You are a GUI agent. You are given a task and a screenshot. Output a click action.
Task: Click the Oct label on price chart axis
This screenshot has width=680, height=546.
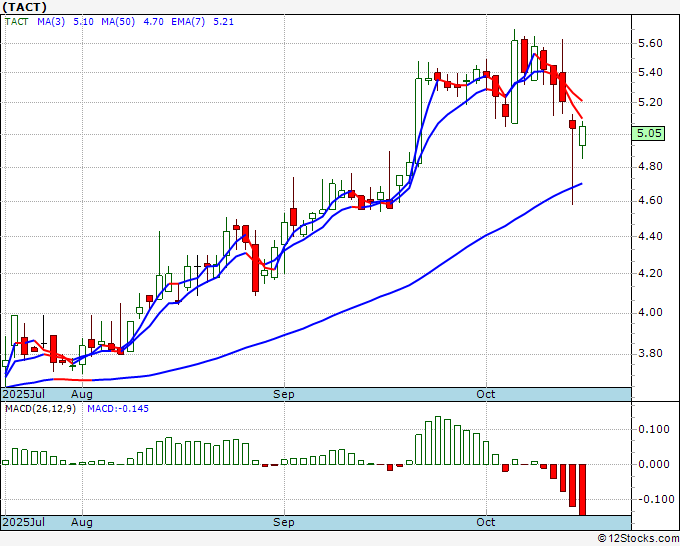click(x=486, y=394)
